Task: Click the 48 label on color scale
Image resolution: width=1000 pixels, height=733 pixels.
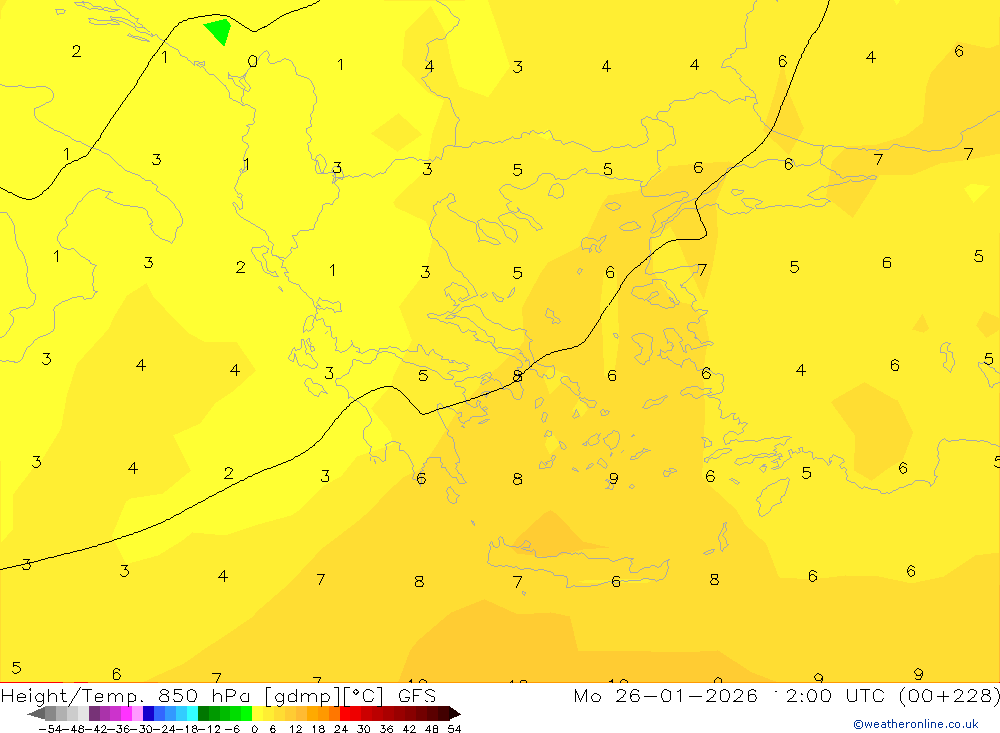Action: 432,729
